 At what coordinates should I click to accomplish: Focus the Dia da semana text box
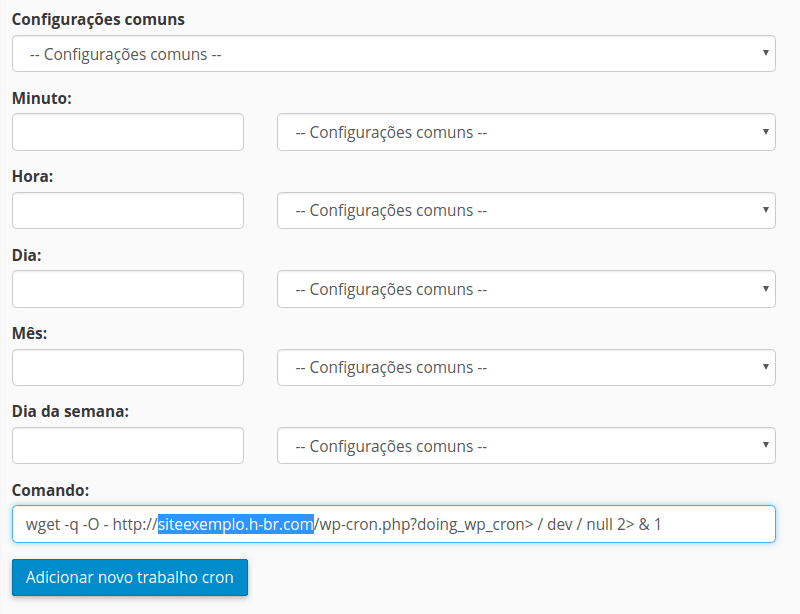[128, 446]
